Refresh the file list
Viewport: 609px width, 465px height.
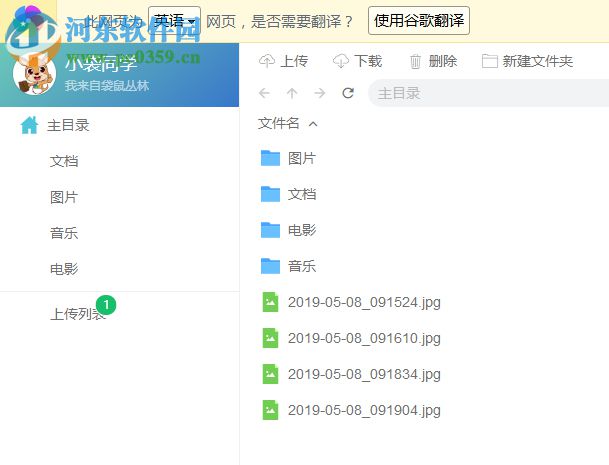pos(348,93)
